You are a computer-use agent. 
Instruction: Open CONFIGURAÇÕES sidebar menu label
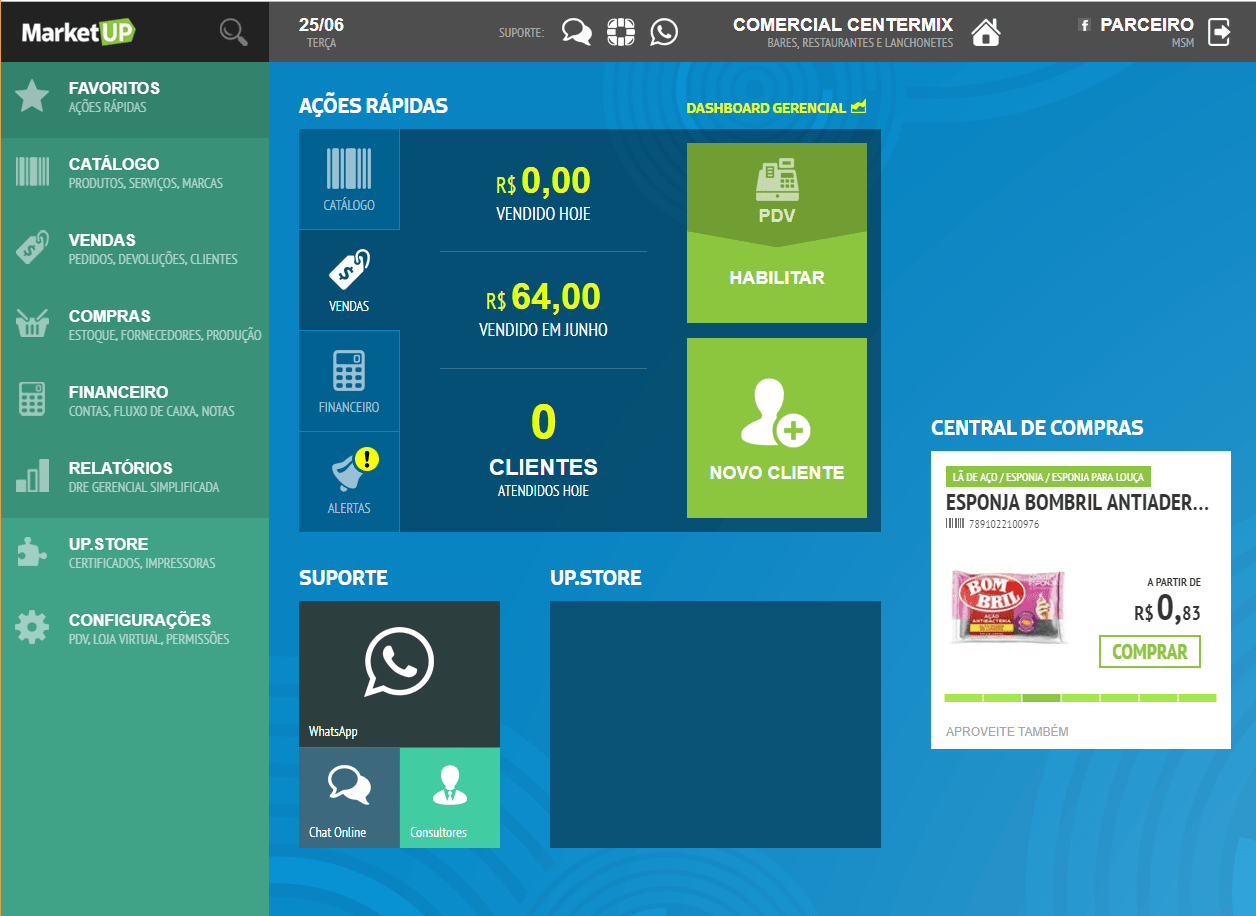click(x=140, y=620)
